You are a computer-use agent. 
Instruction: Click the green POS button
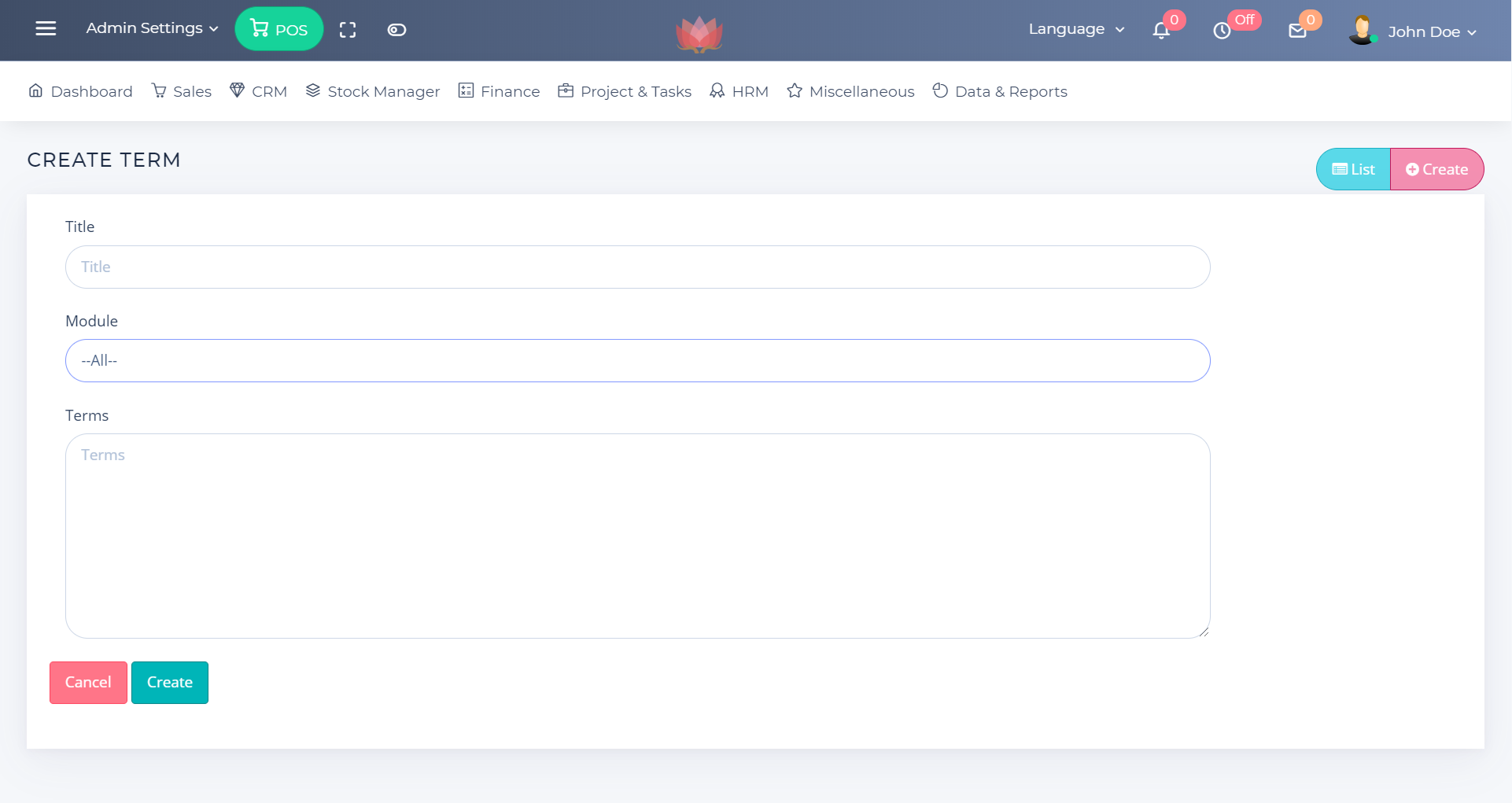tap(278, 29)
